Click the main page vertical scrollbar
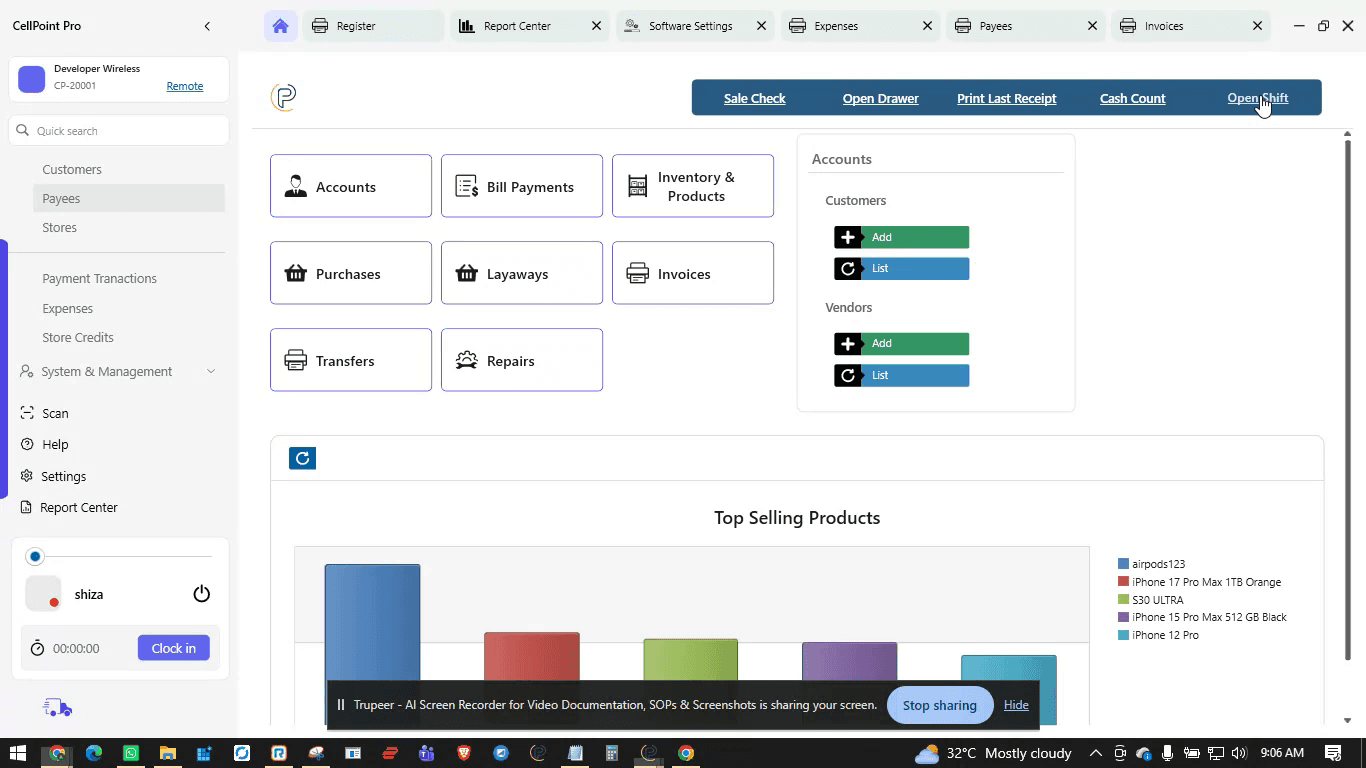This screenshot has width=1366, height=768. (1347, 400)
